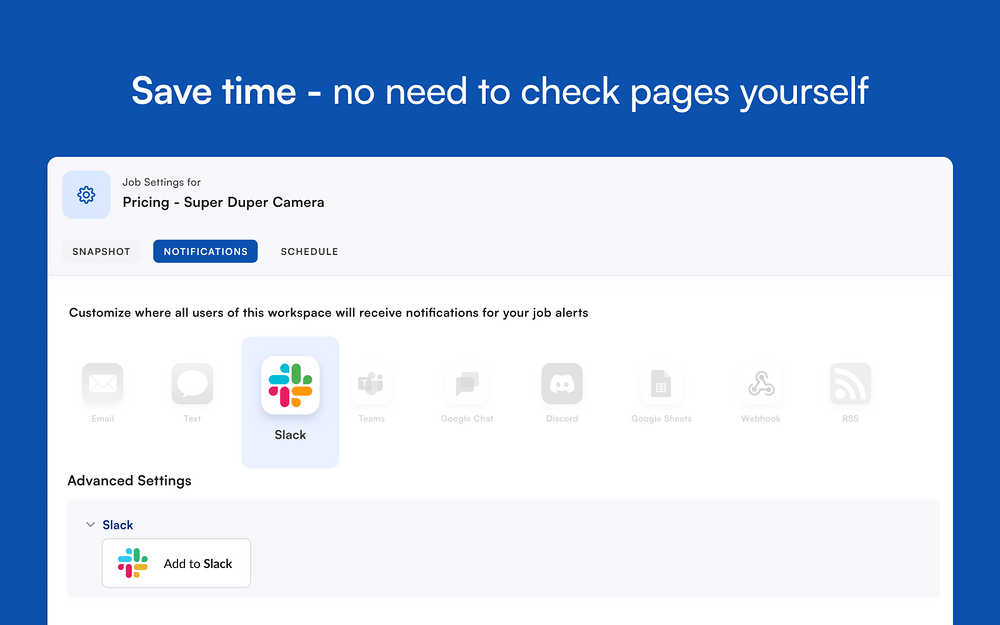Click the Job Settings gear icon
Screen dimensions: 1000x625
(86, 195)
